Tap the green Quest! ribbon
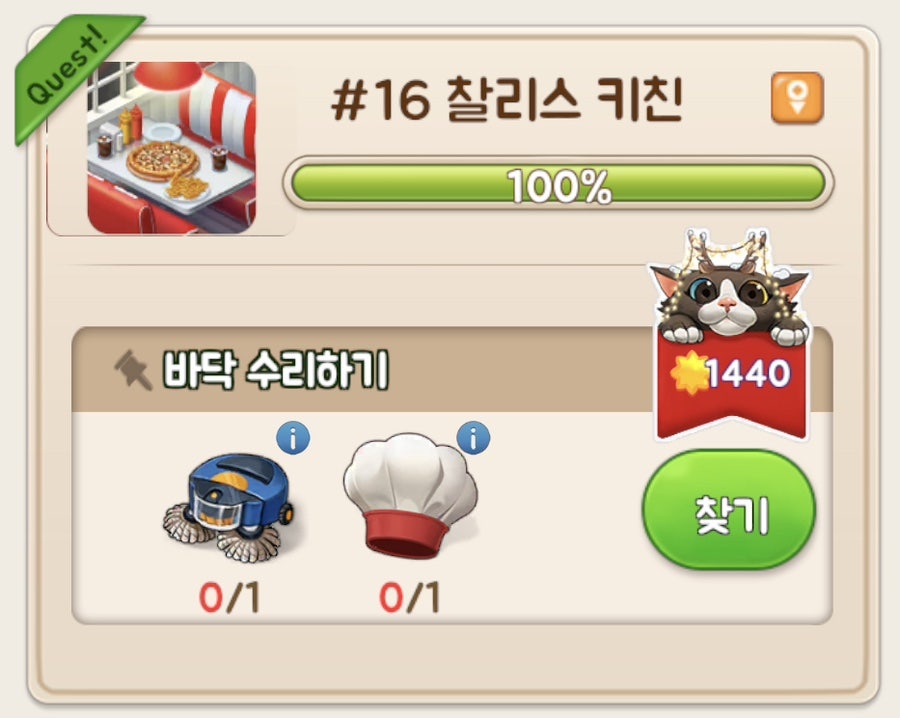Screen dimensions: 900x718 point(72,73)
